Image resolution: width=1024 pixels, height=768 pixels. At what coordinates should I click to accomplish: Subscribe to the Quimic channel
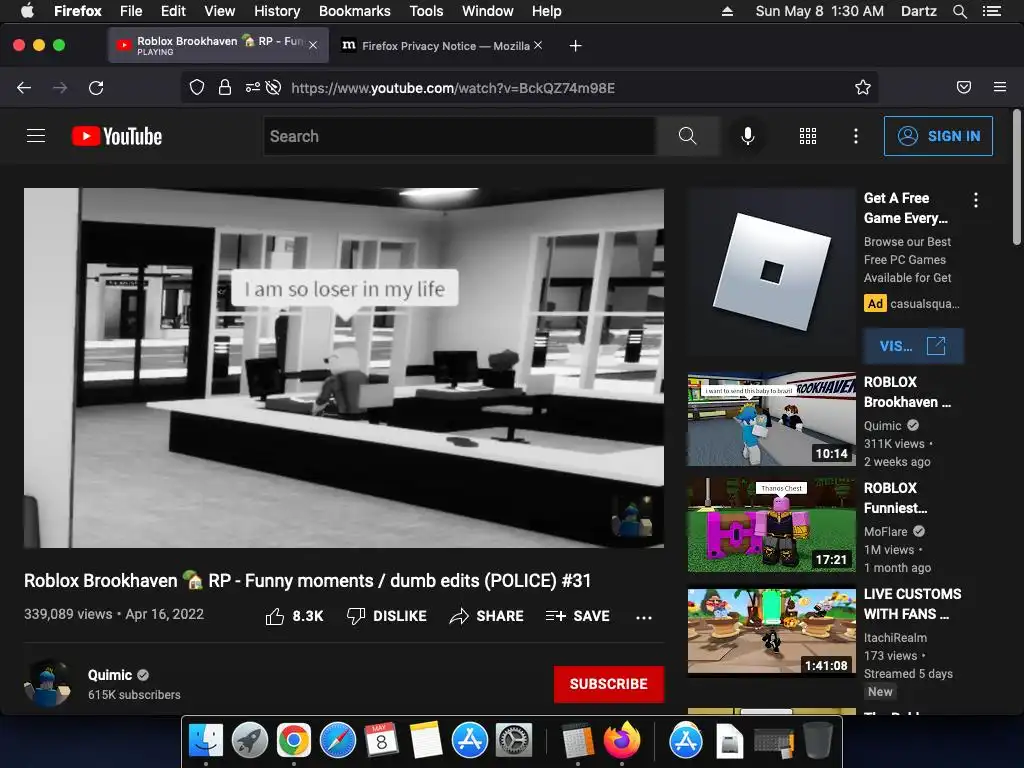point(609,684)
